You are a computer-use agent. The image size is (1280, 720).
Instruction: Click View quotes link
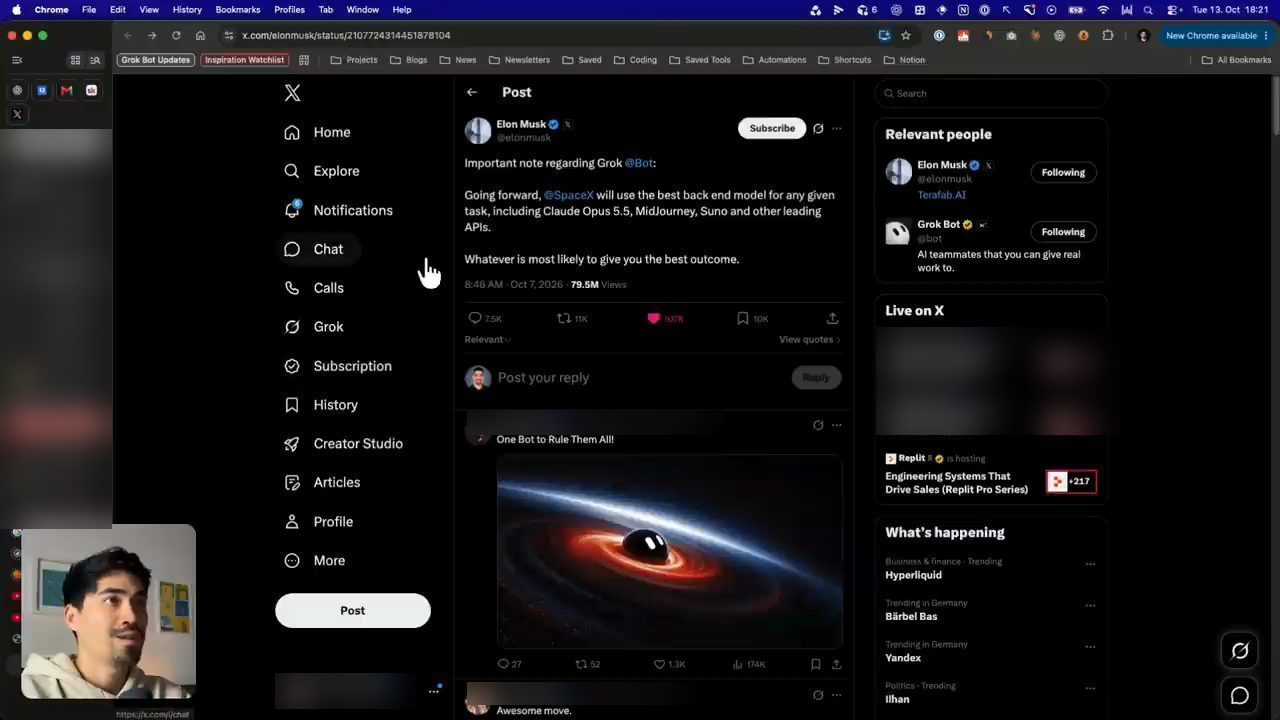[809, 340]
